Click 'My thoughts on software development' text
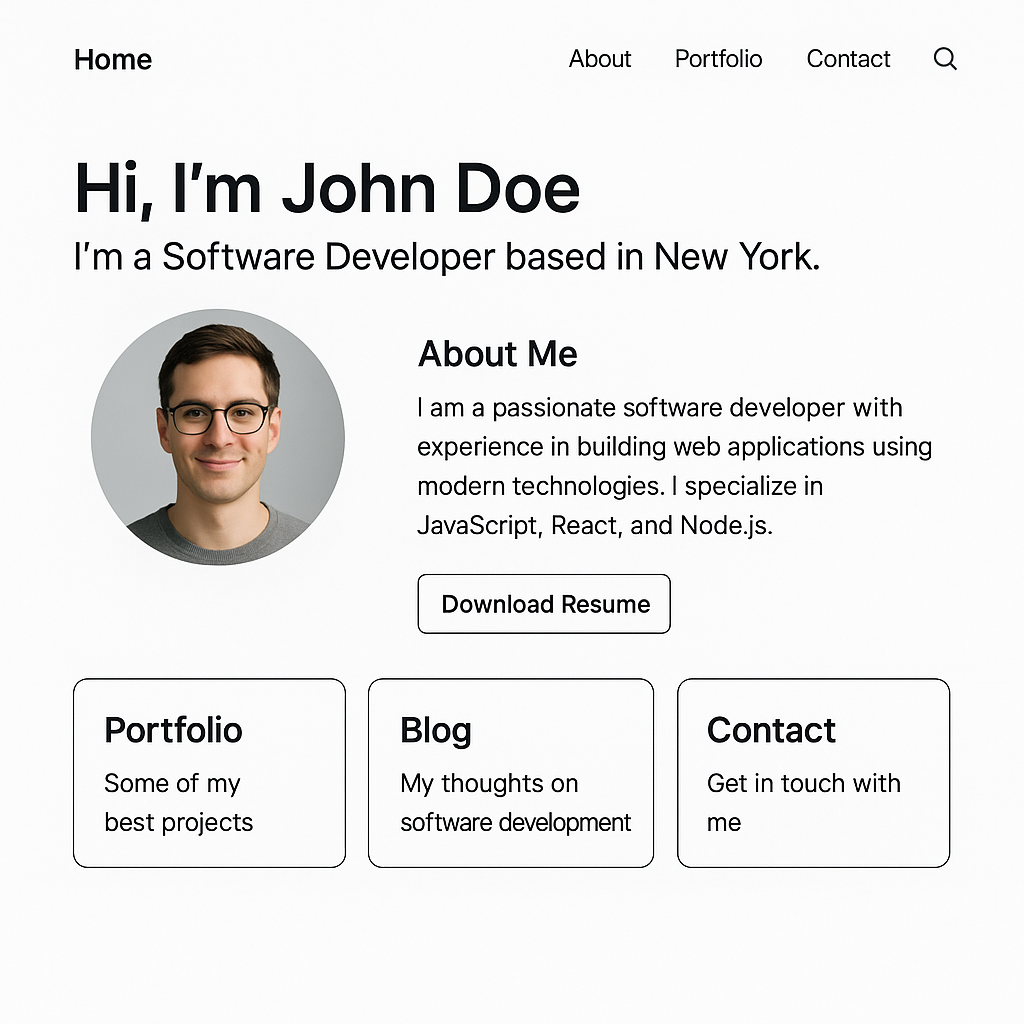Viewport: 1024px width, 1024px height. [515, 803]
